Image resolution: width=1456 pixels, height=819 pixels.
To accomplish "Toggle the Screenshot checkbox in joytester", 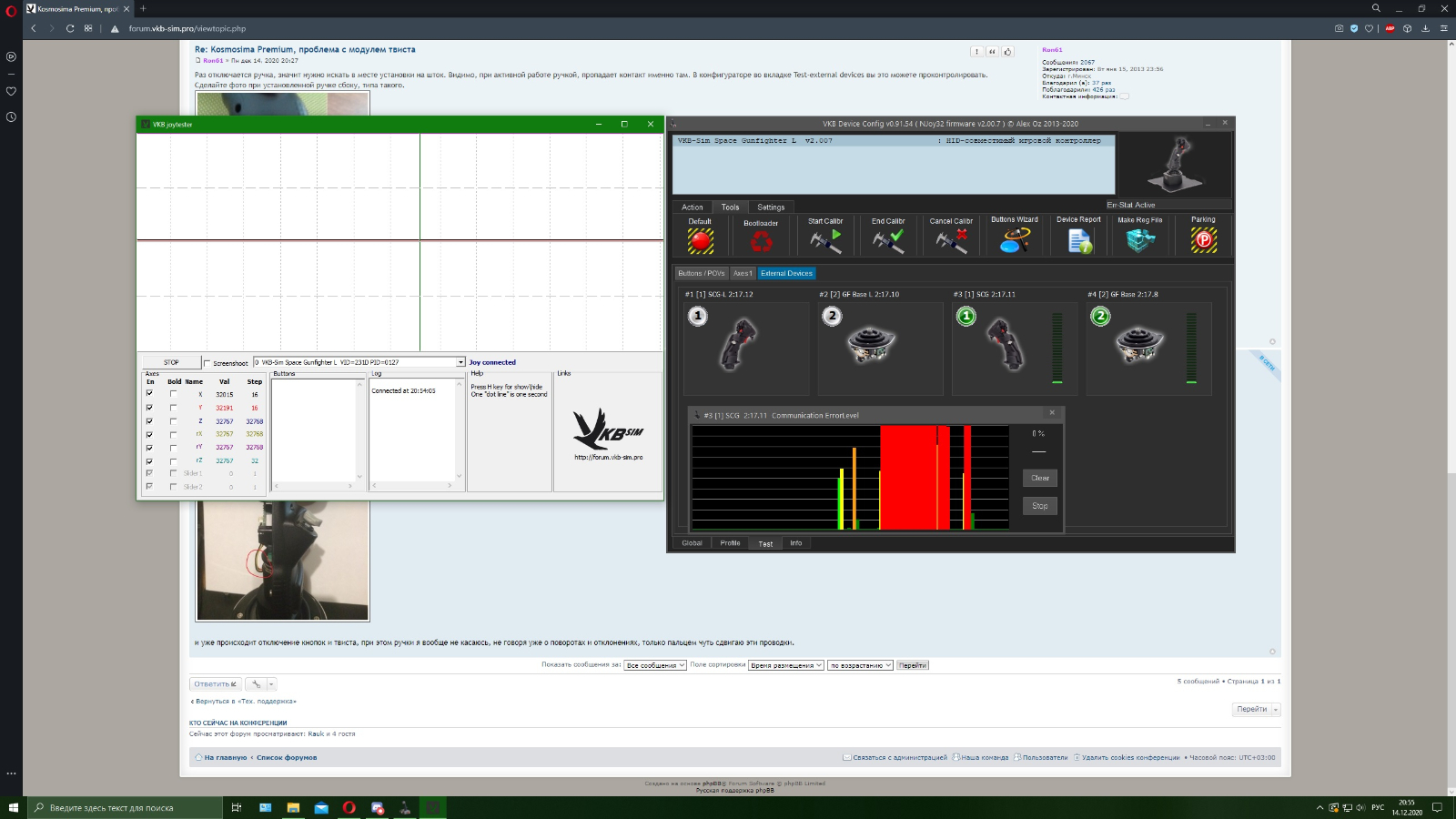I will 207,363.
